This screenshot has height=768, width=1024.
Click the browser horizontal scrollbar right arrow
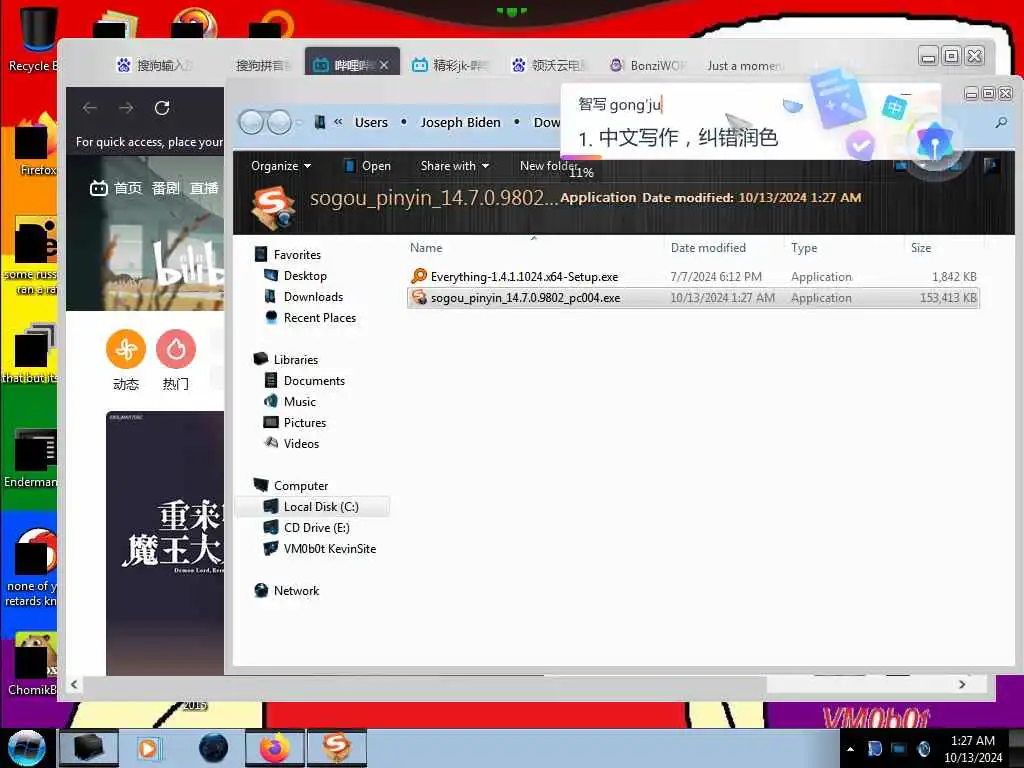(961, 684)
